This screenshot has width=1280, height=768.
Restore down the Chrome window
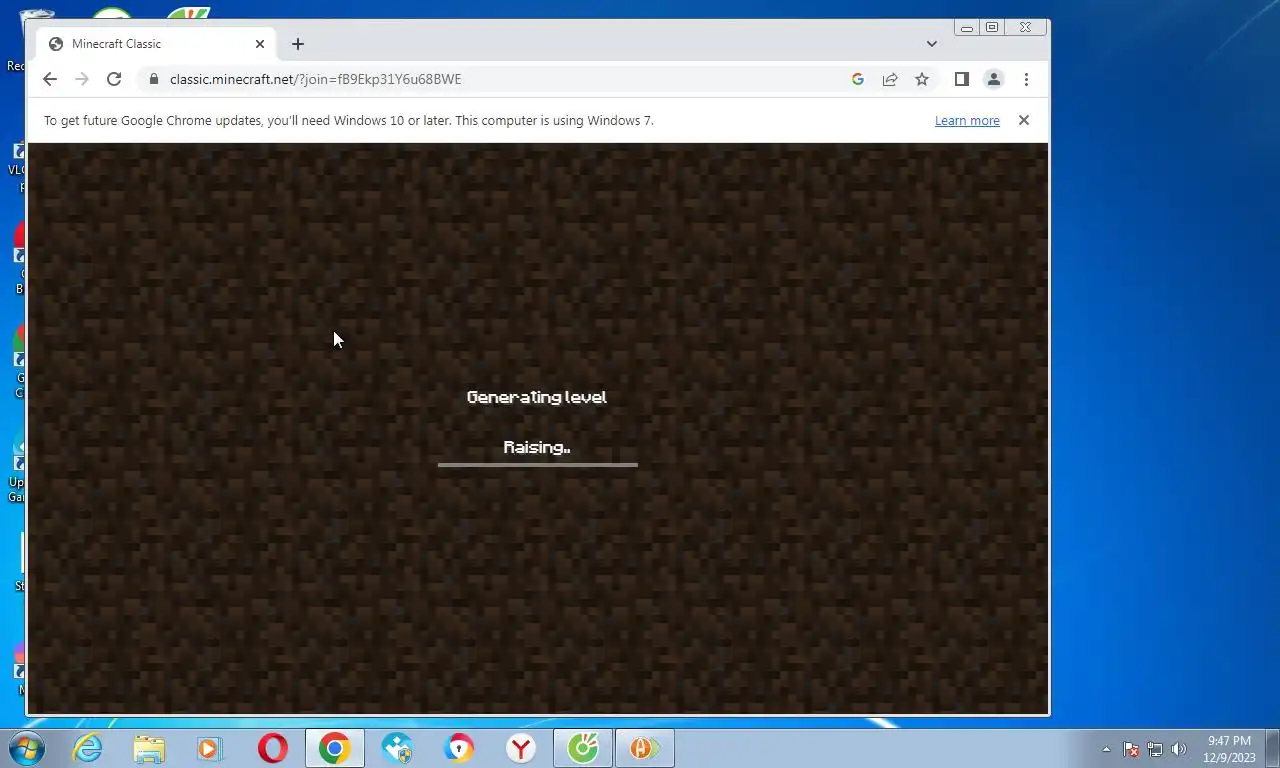[x=992, y=28]
